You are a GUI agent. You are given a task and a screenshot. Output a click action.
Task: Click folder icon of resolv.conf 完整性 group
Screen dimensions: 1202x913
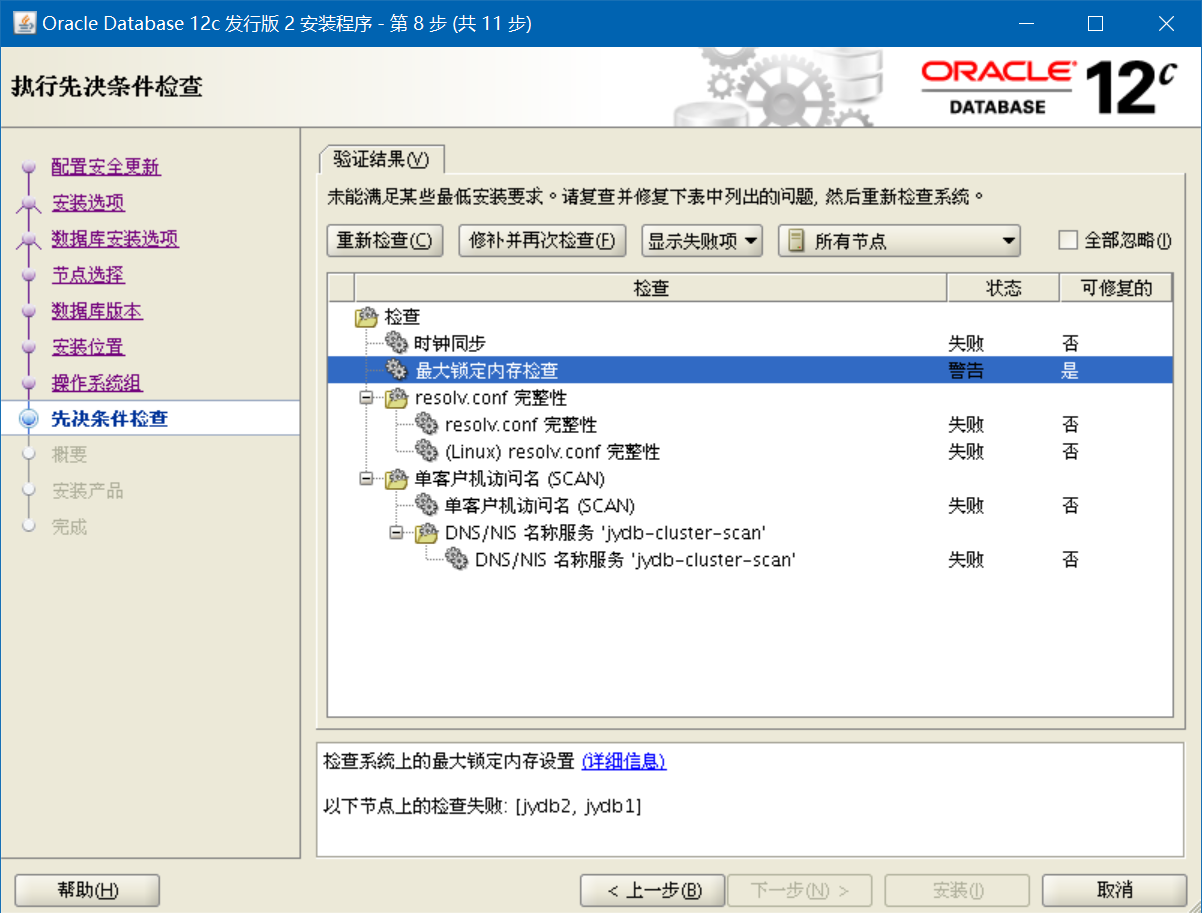click(397, 398)
